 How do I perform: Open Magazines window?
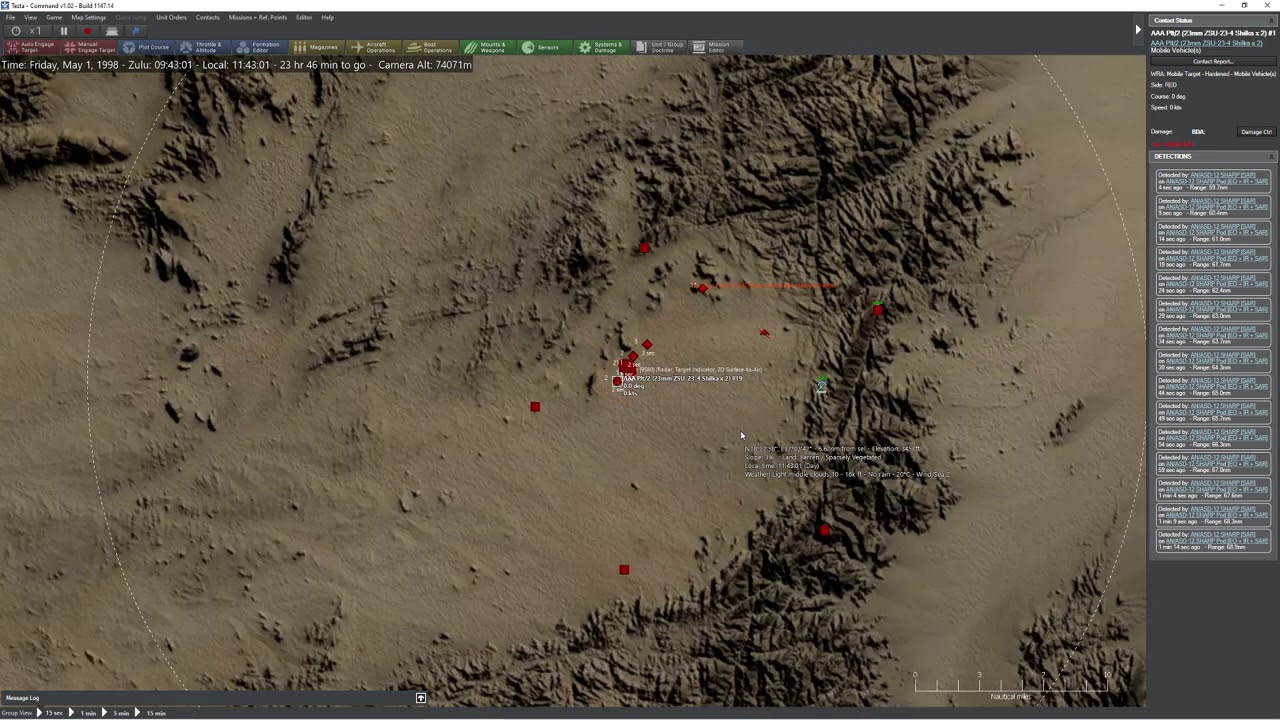coord(316,47)
